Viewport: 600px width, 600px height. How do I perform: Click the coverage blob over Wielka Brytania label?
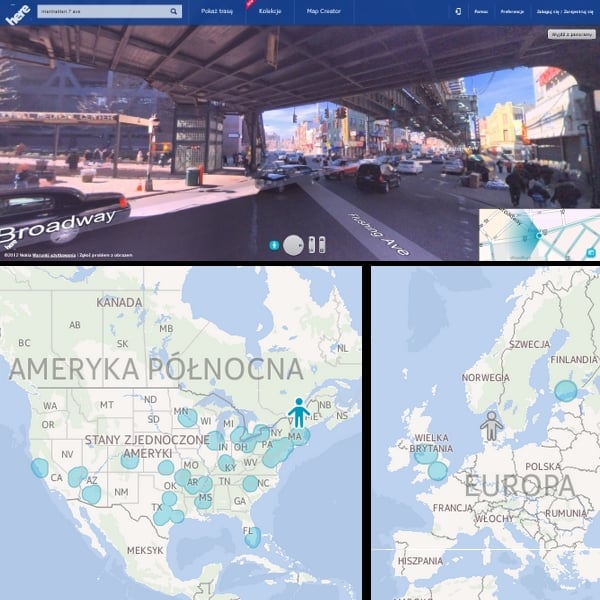click(x=426, y=455)
